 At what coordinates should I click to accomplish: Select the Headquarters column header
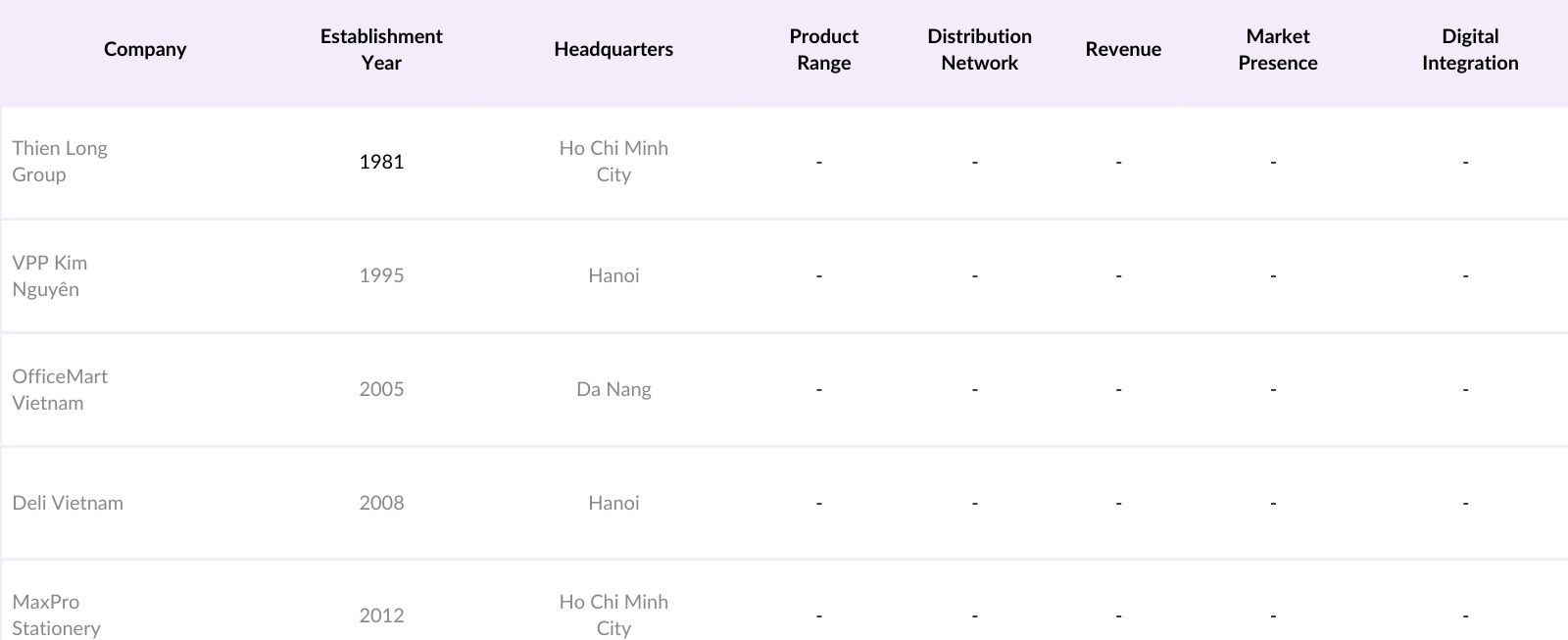pos(613,49)
